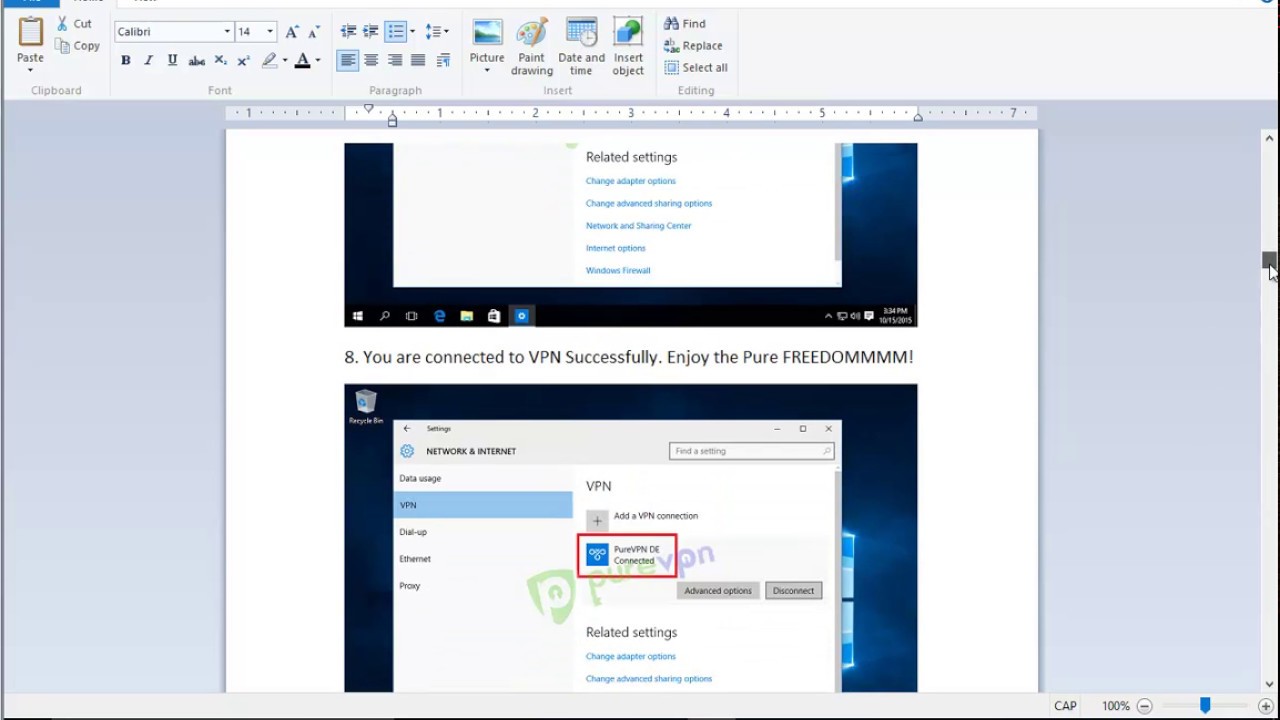This screenshot has width=1280, height=720.
Task: Increase the paragraph indent
Action: pos(371,32)
